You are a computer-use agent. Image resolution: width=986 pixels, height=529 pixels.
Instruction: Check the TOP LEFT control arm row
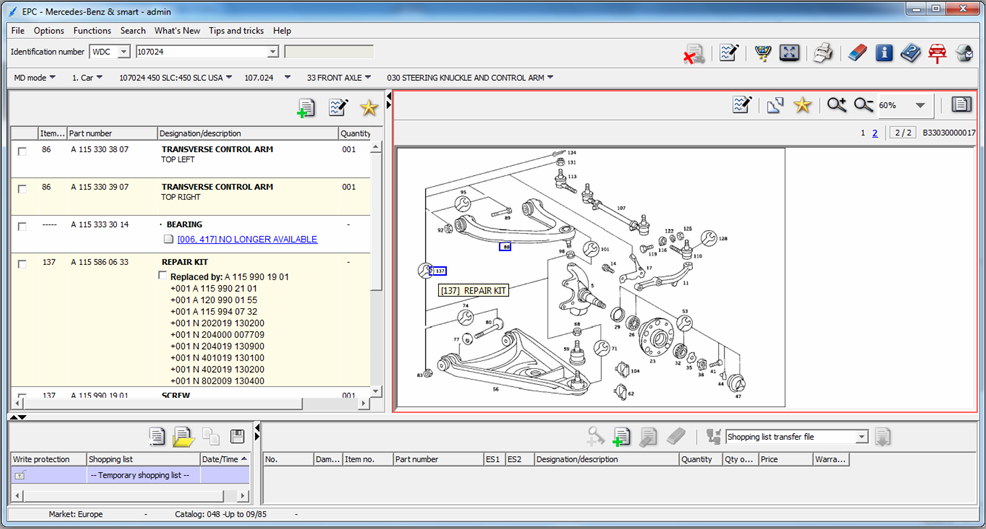click(x=23, y=151)
